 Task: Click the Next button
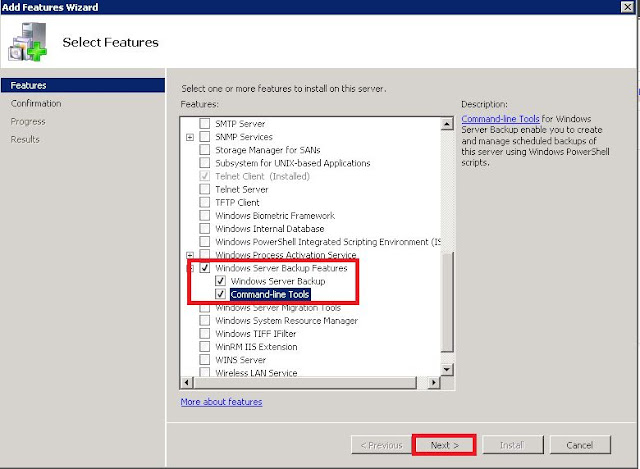point(444,445)
